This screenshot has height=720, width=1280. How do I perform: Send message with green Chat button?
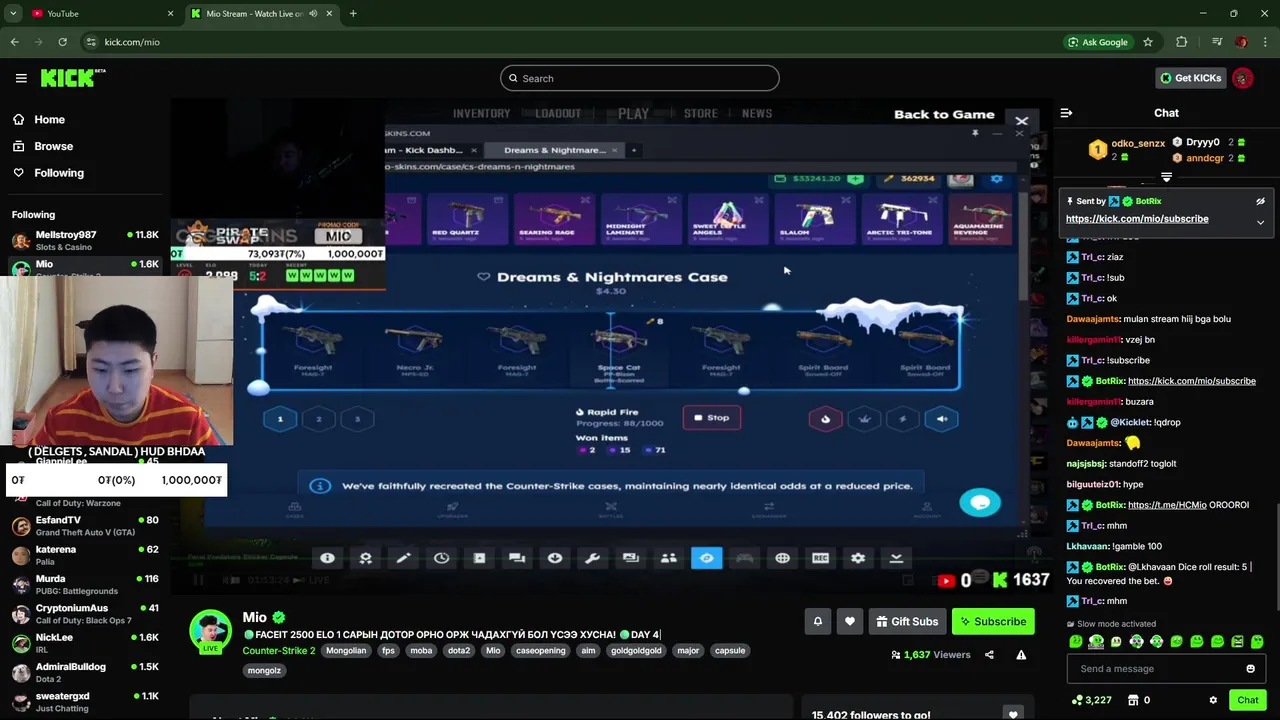pyautogui.click(x=1247, y=700)
